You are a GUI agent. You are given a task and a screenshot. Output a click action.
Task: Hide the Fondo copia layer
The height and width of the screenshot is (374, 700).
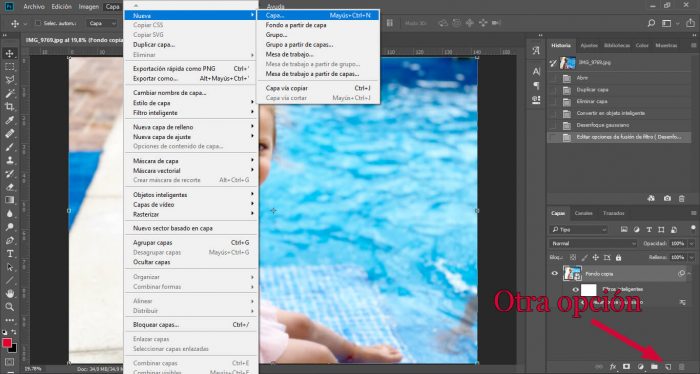[x=554, y=274]
